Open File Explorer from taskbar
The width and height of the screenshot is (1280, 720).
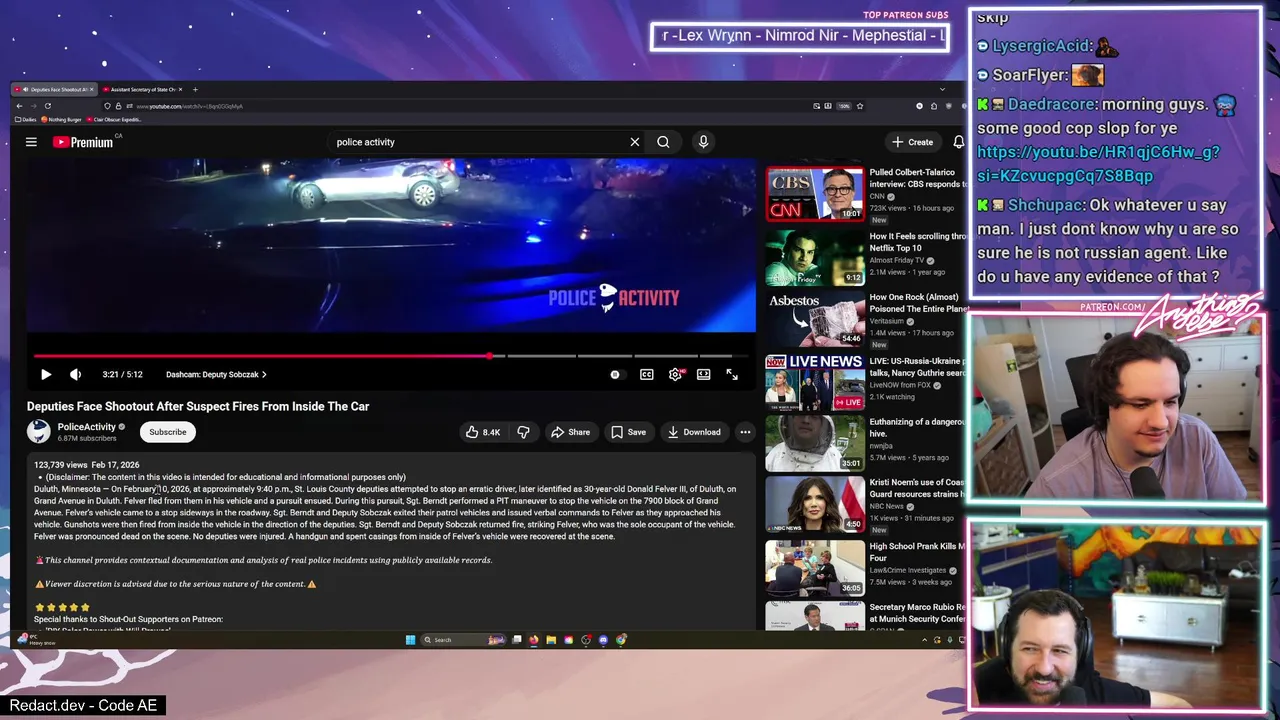click(551, 640)
